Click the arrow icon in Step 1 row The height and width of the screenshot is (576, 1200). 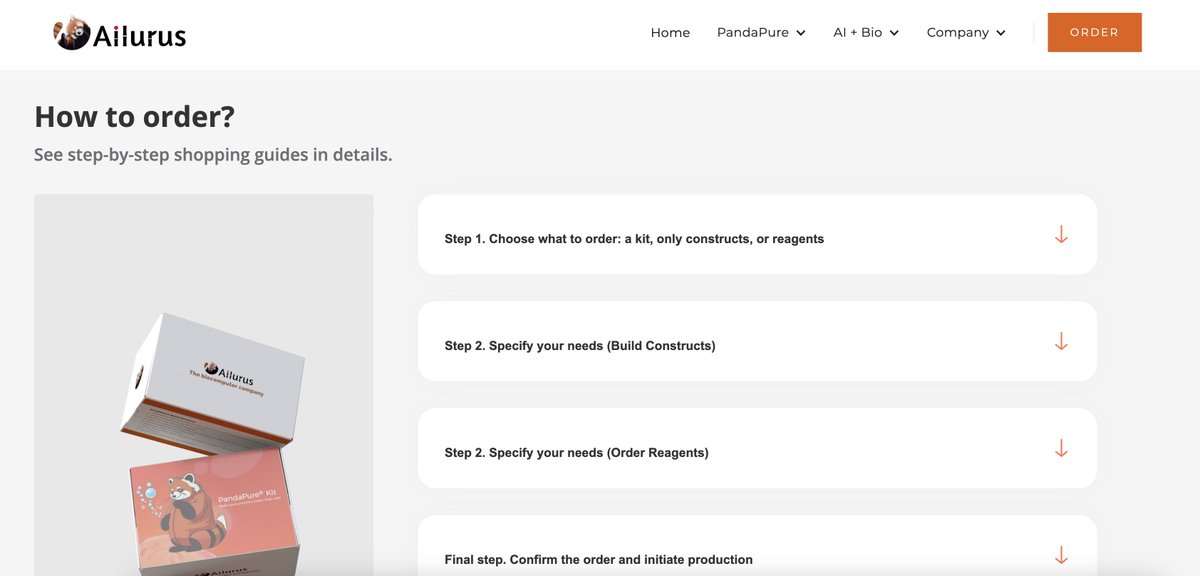tap(1061, 235)
